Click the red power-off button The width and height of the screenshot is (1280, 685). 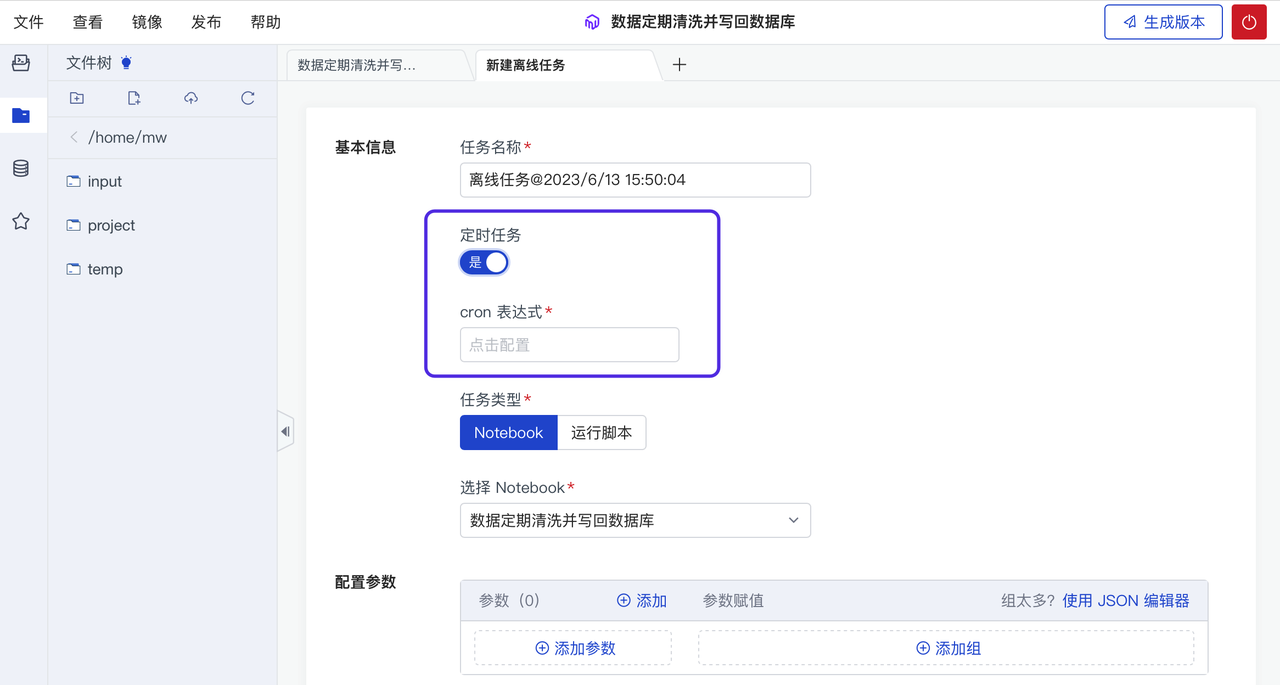click(1249, 21)
